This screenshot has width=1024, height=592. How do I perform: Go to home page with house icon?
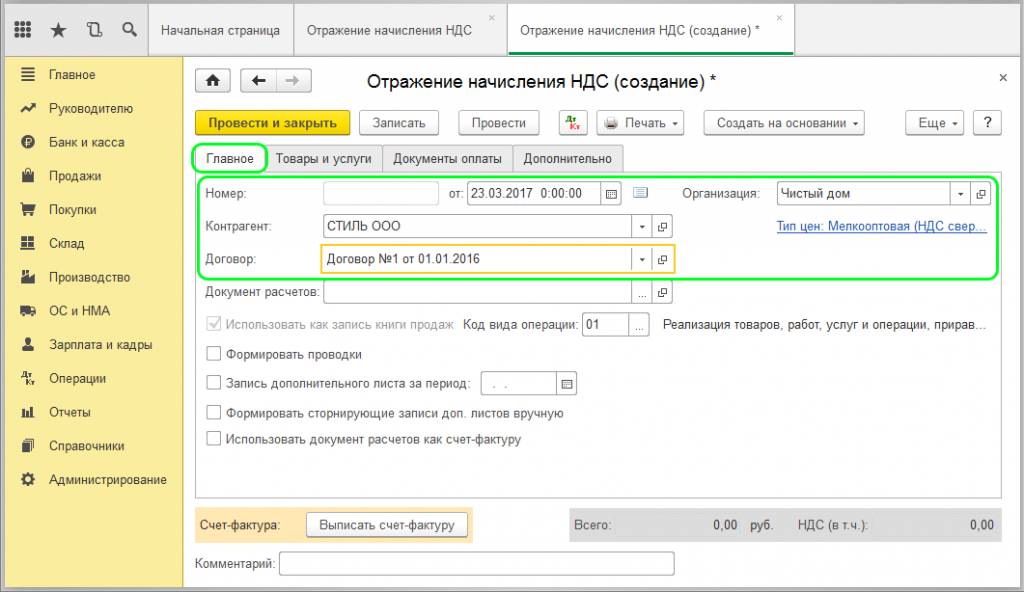pos(213,80)
